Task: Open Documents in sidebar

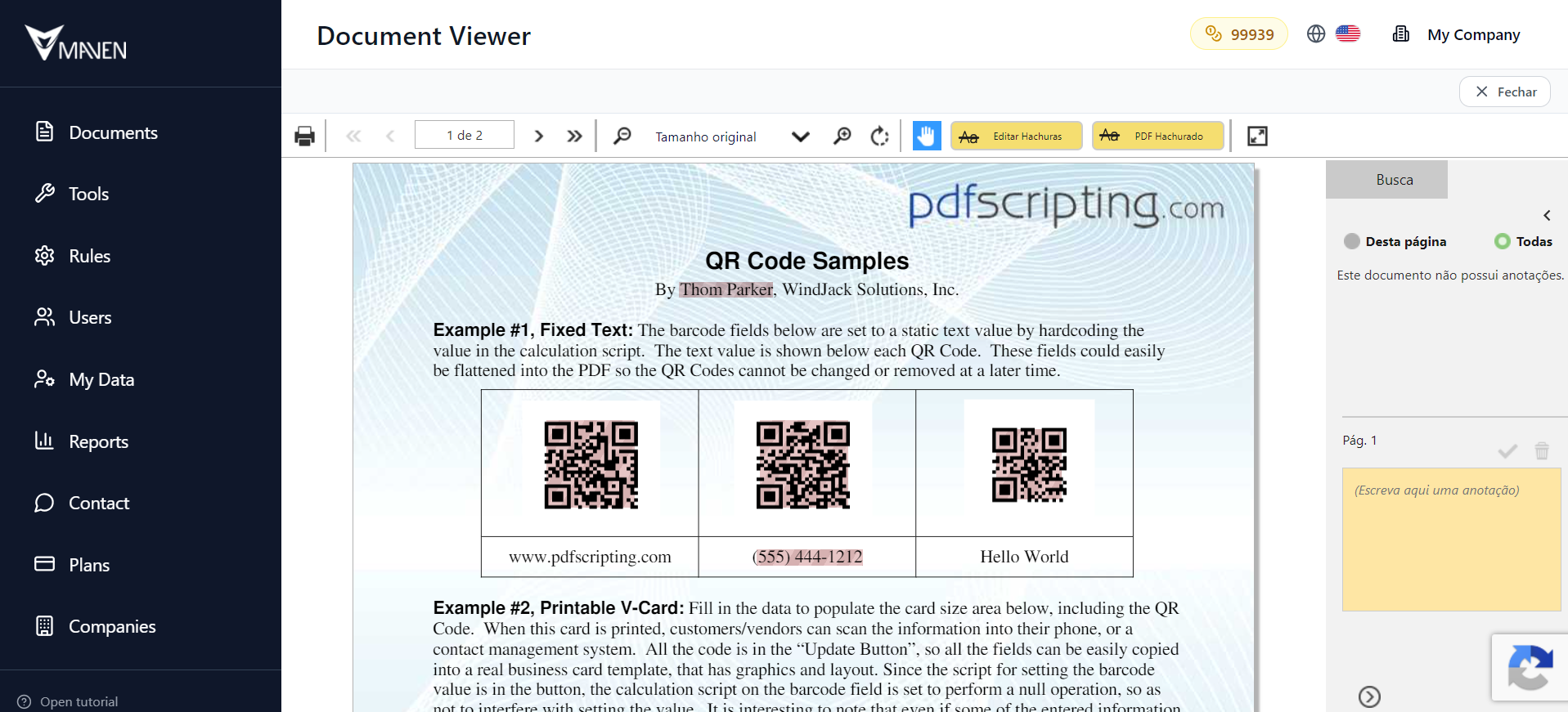Action: coord(113,132)
